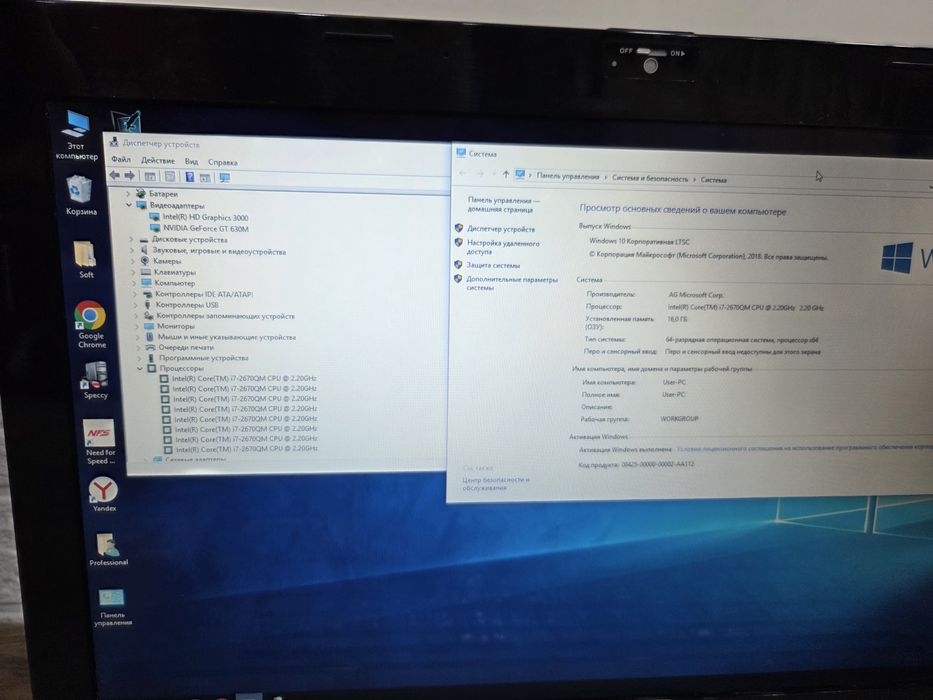
Task: Open the Корзина recycle bin icon
Action: [x=80, y=195]
